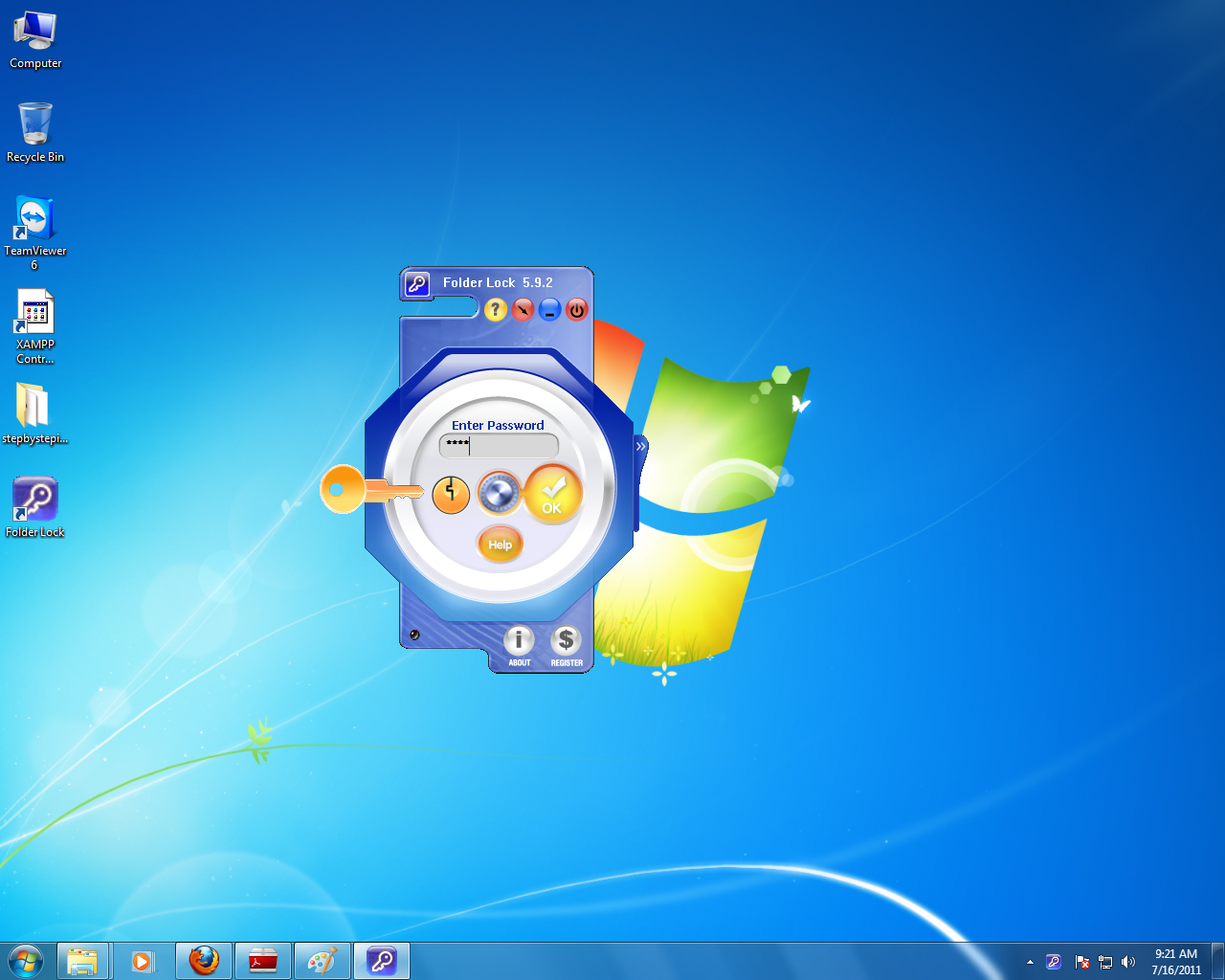
Task: Click the Folder Lock taskbar button
Action: pos(382,961)
